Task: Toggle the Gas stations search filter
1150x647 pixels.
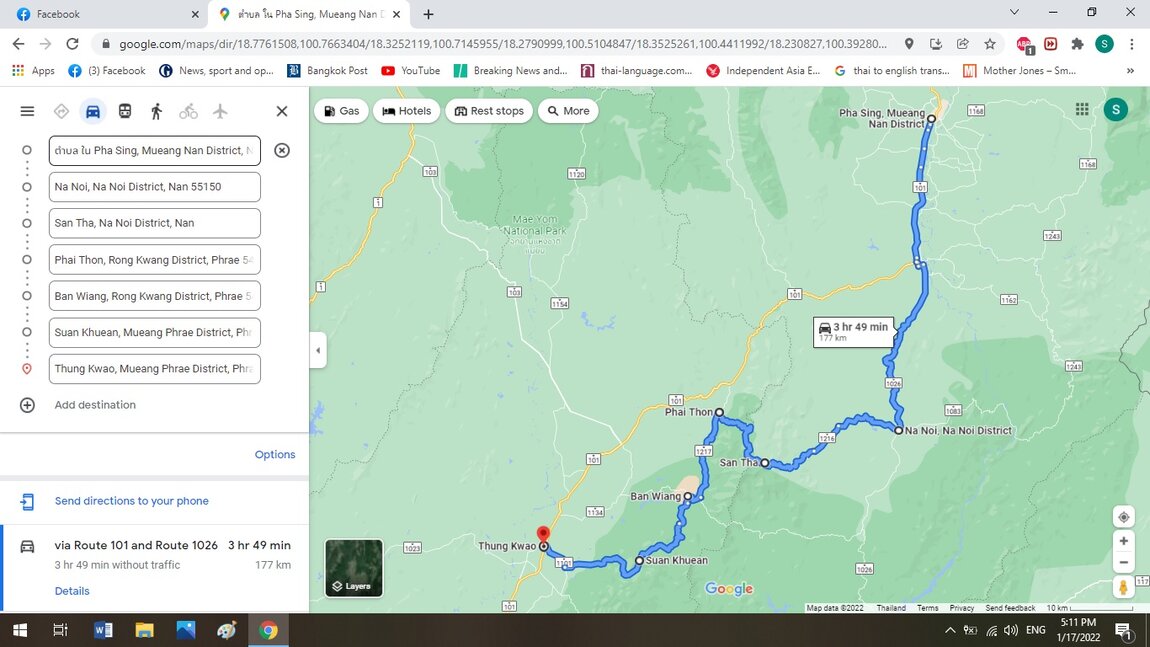Action: pos(340,110)
